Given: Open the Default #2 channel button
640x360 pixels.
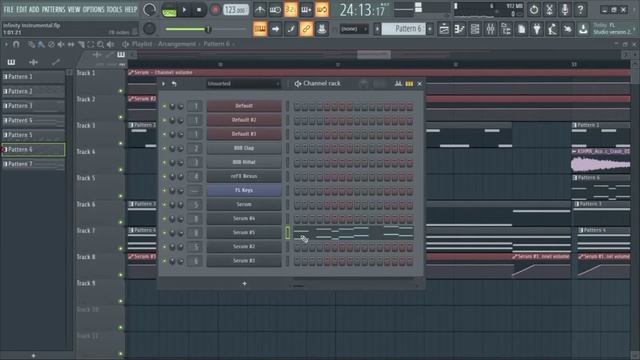Looking at the screenshot, I should 244,120.
